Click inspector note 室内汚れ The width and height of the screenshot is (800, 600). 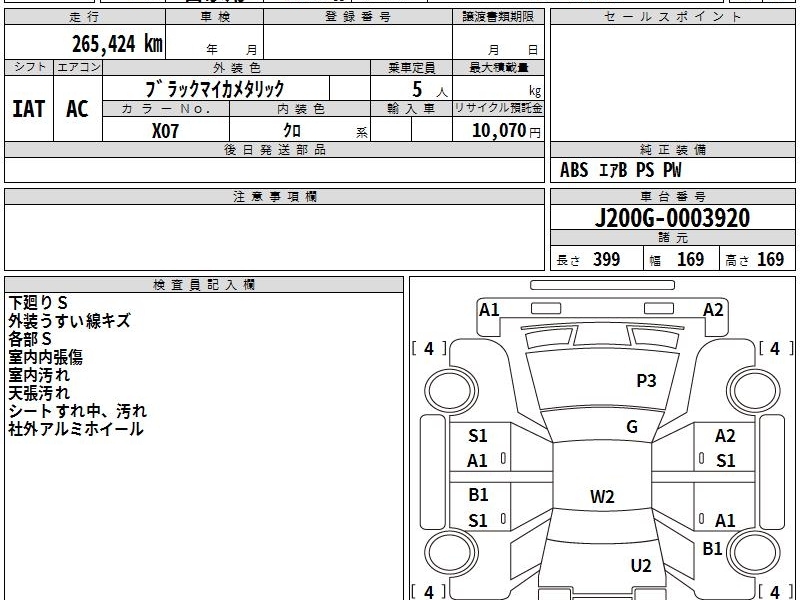(x=39, y=375)
